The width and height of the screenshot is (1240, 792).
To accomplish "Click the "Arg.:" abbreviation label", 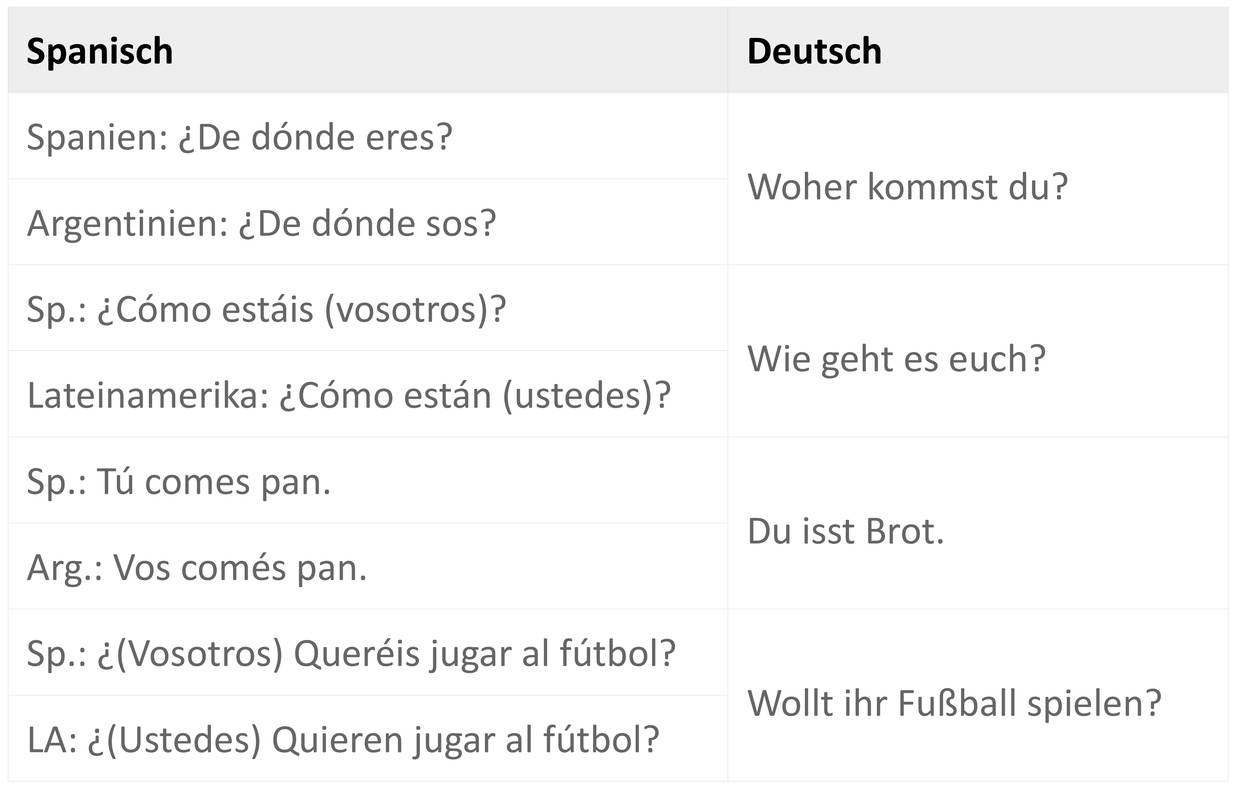I will pos(64,567).
